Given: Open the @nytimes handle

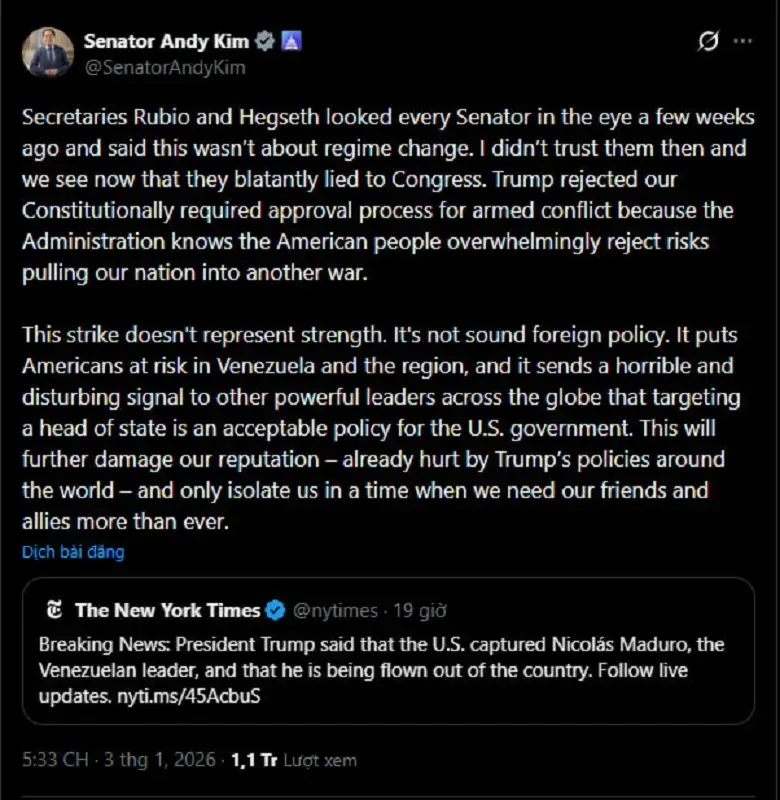Looking at the screenshot, I should pyautogui.click(x=335, y=610).
